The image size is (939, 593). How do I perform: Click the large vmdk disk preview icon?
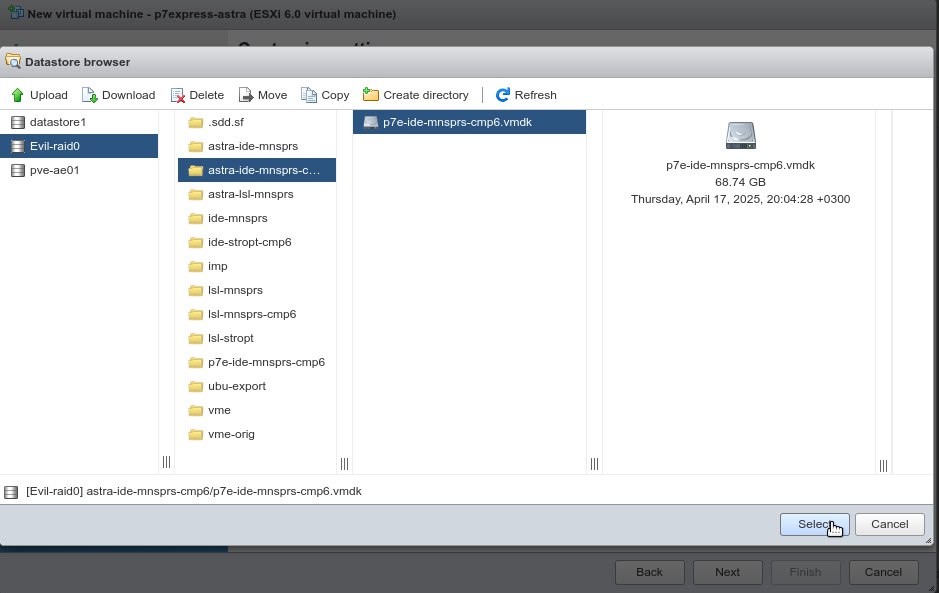click(741, 135)
